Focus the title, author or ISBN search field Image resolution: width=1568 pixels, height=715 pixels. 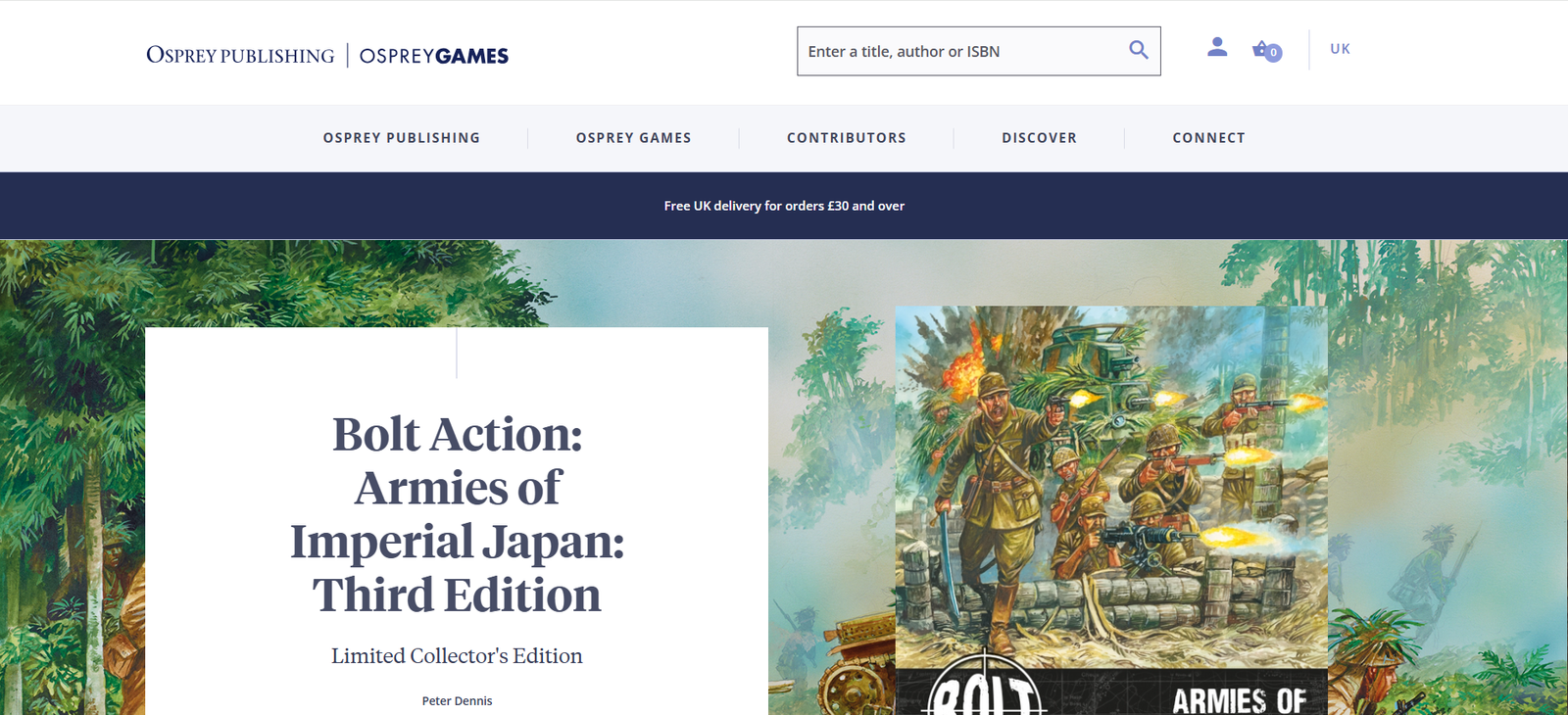pos(960,52)
